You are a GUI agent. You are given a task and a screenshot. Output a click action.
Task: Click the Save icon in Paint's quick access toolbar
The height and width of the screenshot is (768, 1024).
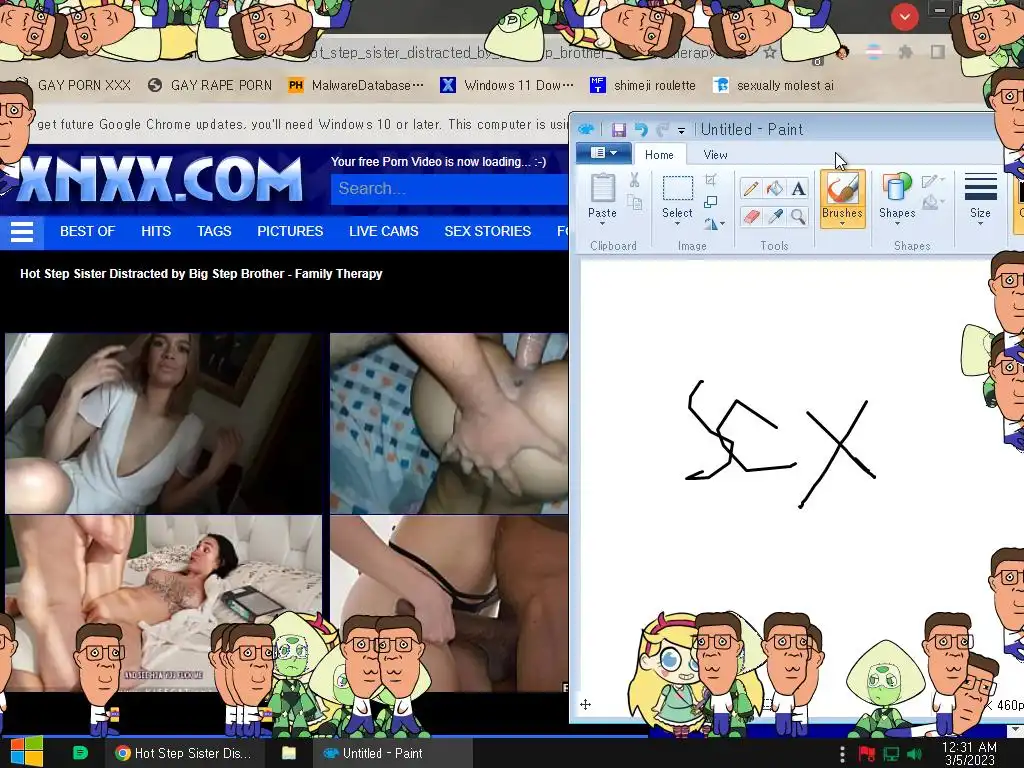(618, 129)
